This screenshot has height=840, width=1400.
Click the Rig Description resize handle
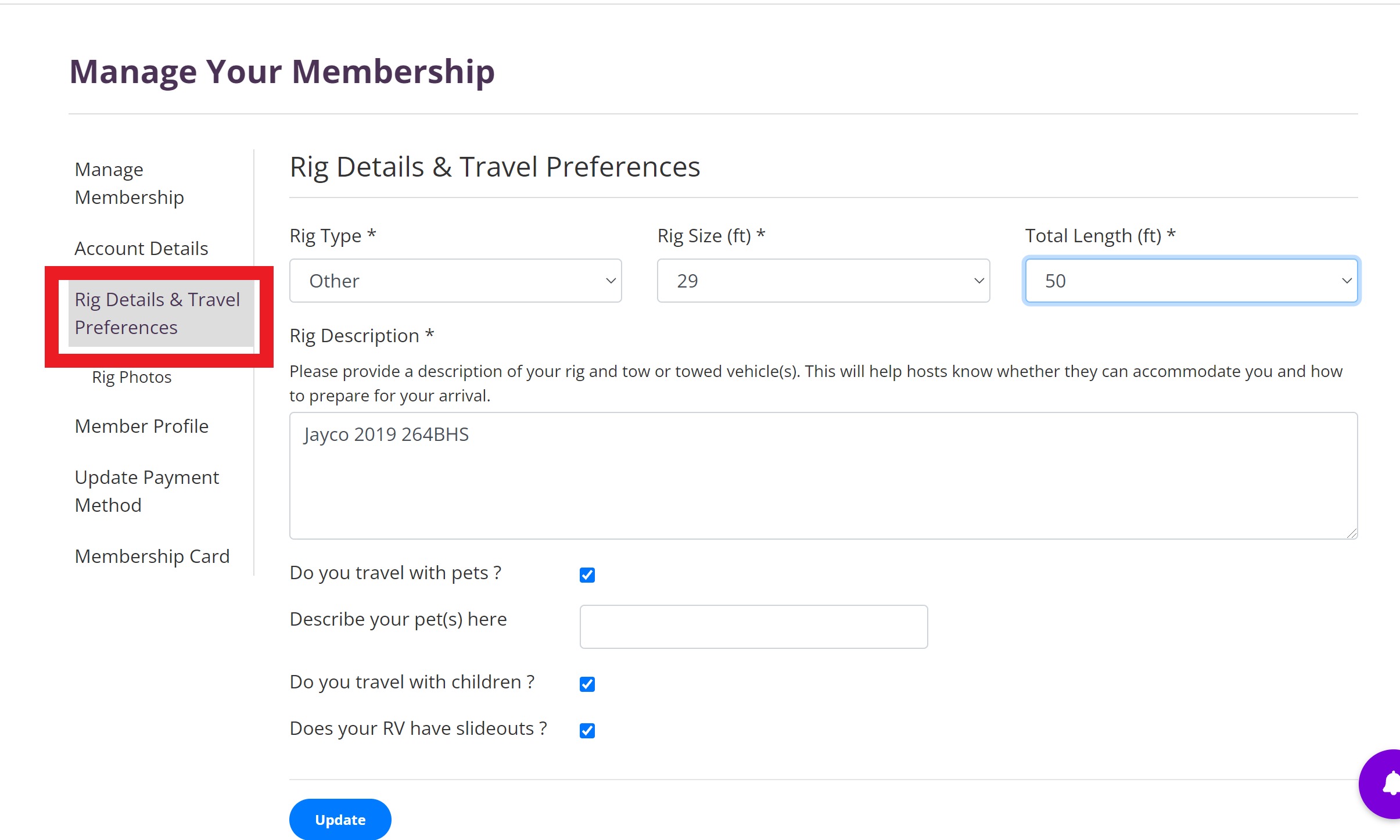click(x=1352, y=533)
